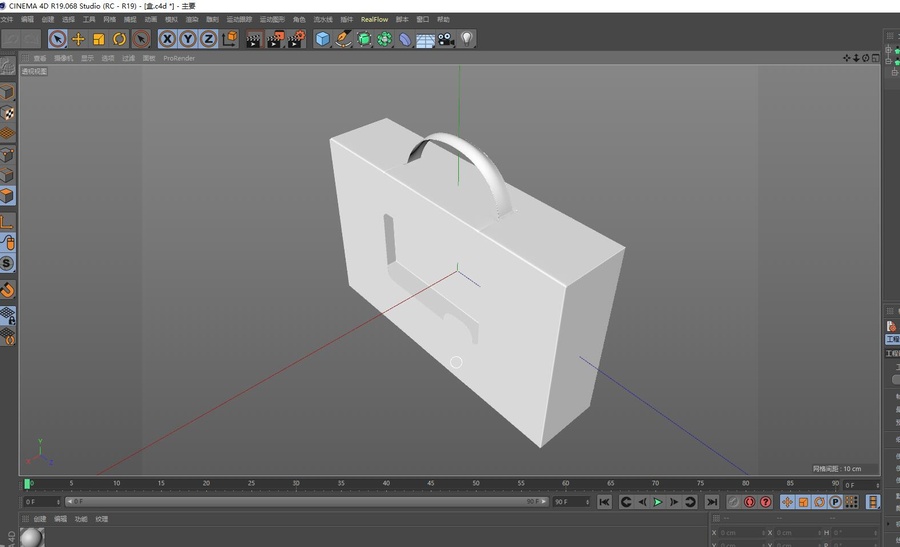
Task: Add a Camera object
Action: coord(446,39)
